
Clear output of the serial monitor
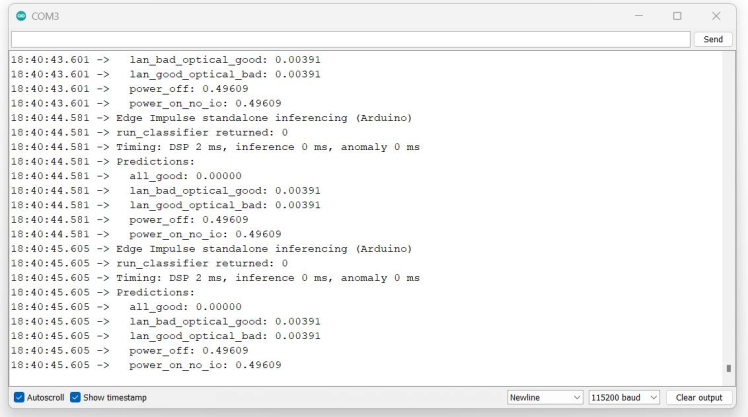click(699, 397)
